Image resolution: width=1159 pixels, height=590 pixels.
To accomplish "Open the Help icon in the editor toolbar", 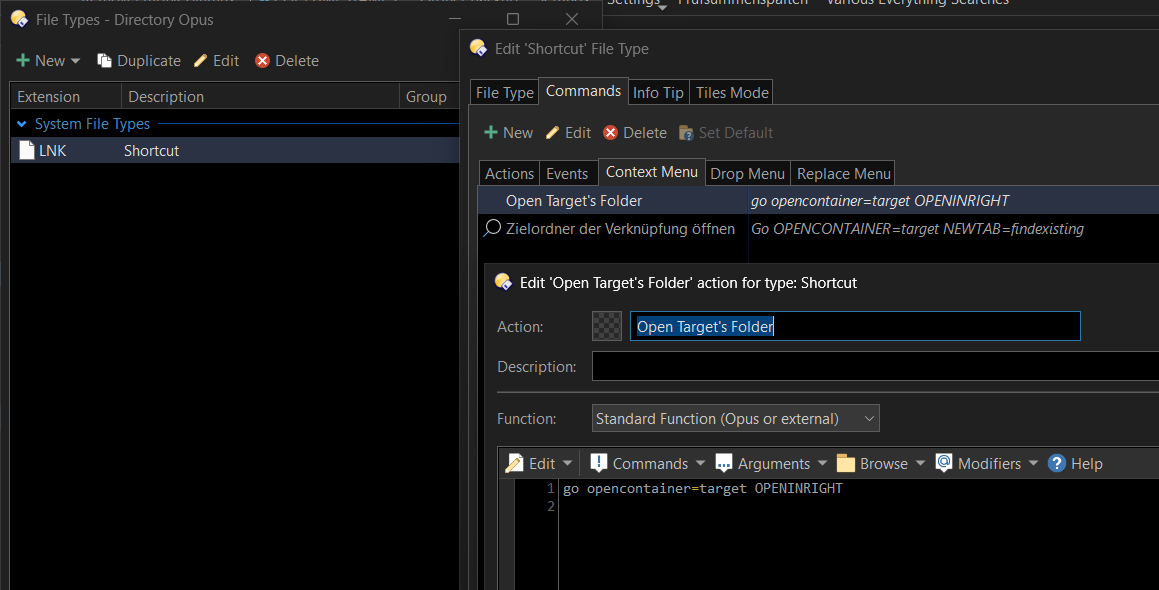I will tap(1057, 463).
